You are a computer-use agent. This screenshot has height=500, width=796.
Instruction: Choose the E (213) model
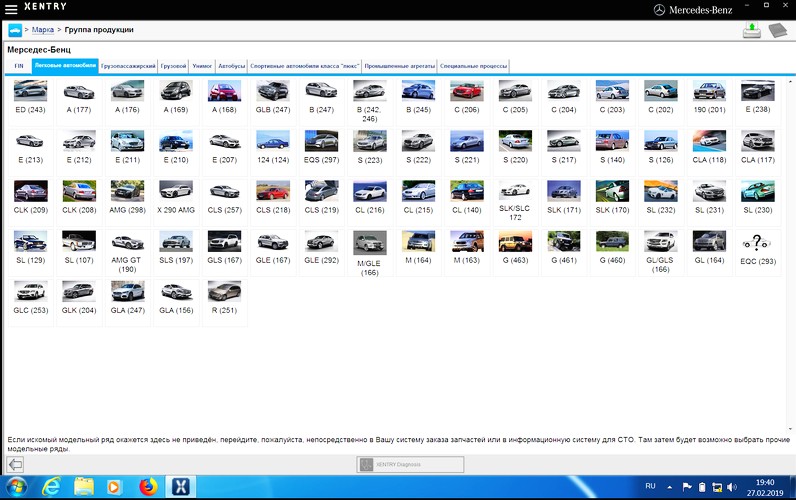click(30, 150)
